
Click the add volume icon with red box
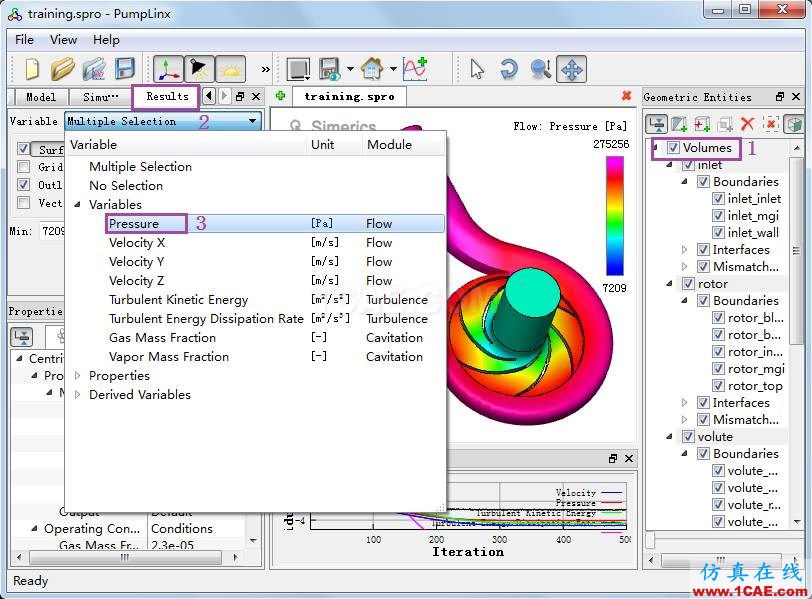click(702, 124)
